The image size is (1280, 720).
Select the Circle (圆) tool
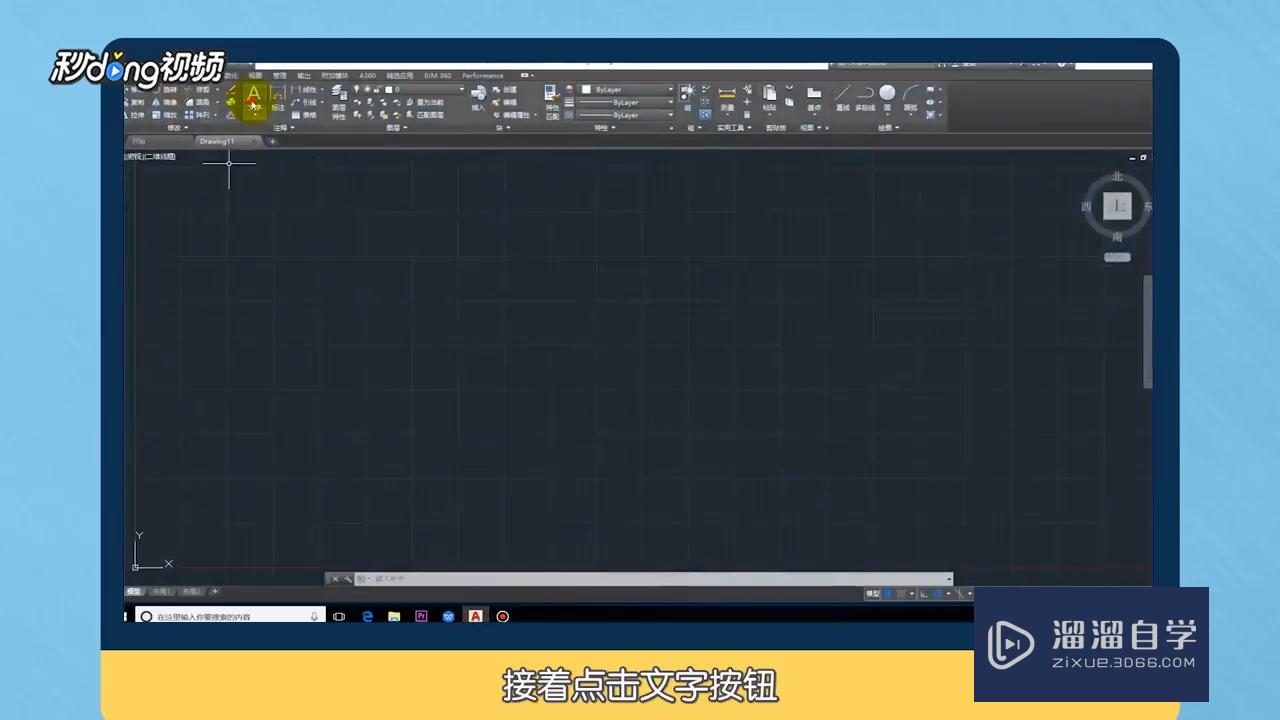pyautogui.click(x=887, y=97)
